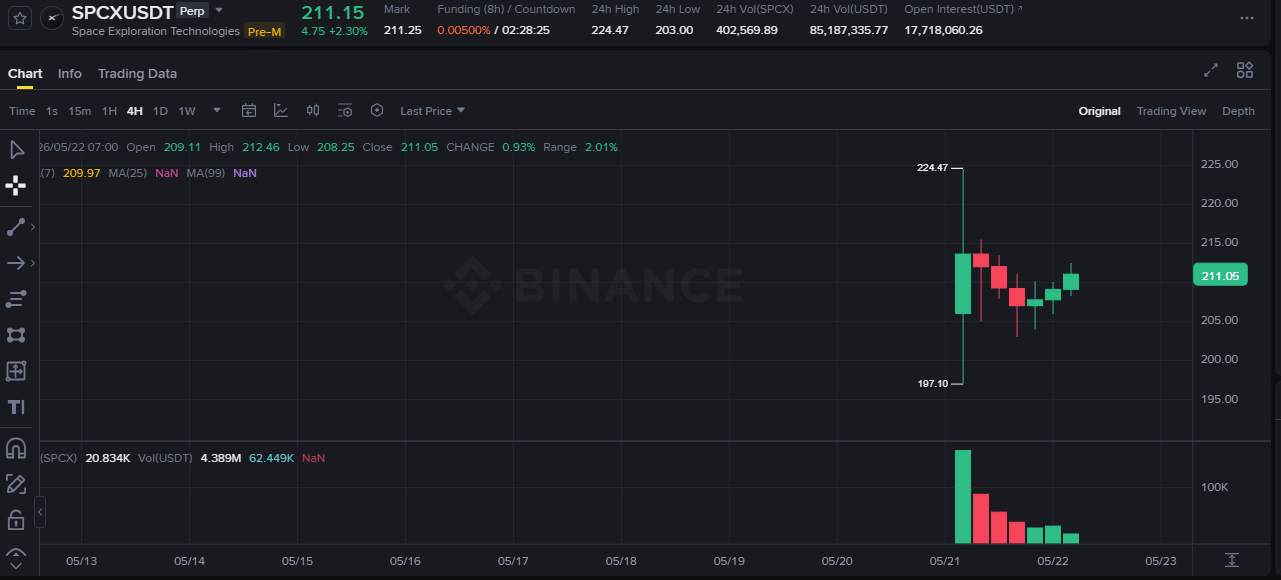The height and width of the screenshot is (580, 1281).
Task: Select the 1D interval
Action: click(160, 111)
